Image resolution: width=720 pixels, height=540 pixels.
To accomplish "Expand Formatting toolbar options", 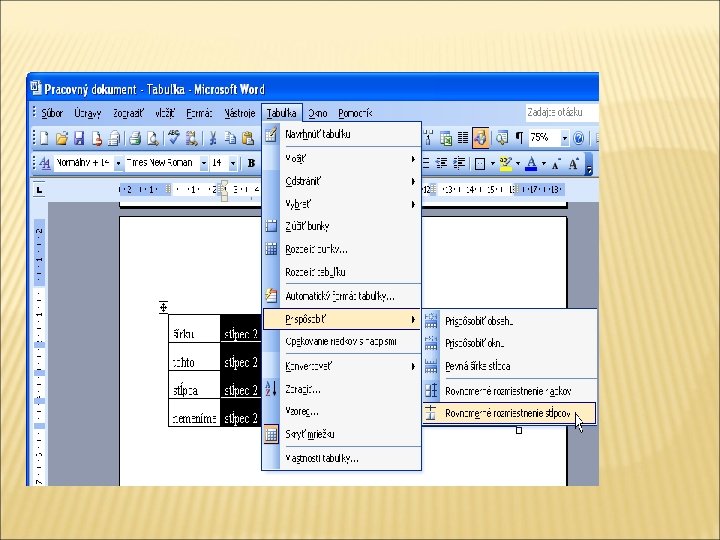I will [589, 164].
